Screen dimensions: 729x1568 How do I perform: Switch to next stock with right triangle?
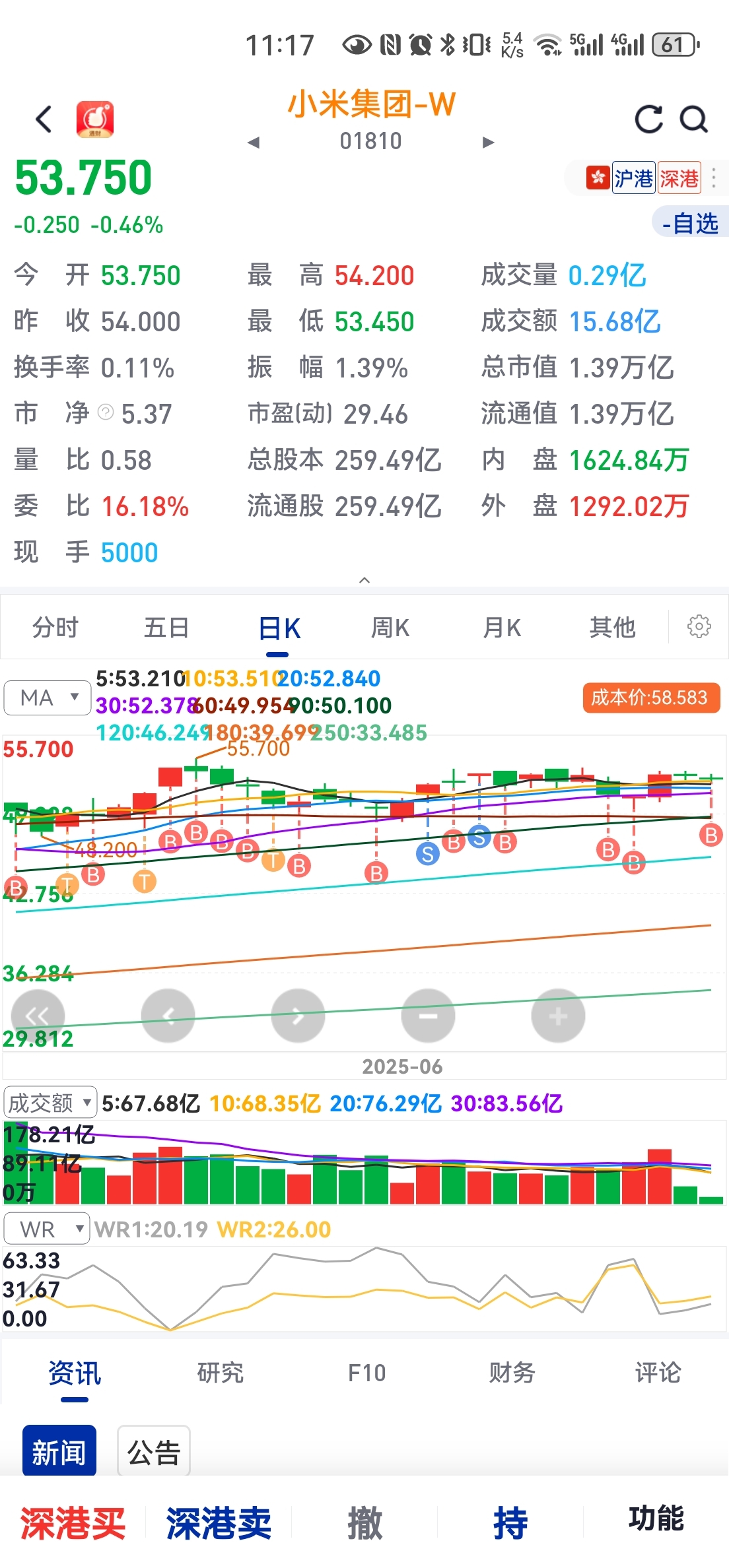coord(488,142)
